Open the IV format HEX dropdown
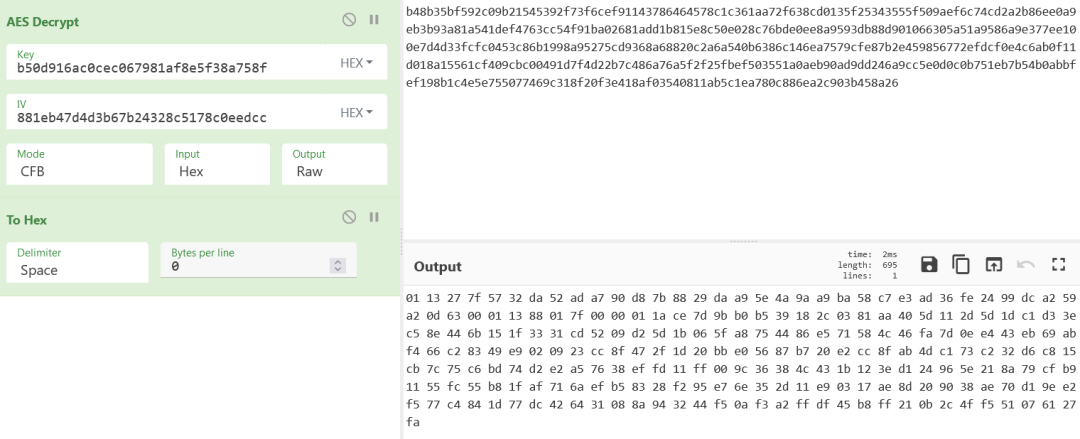This screenshot has width=1080, height=439. tap(356, 112)
